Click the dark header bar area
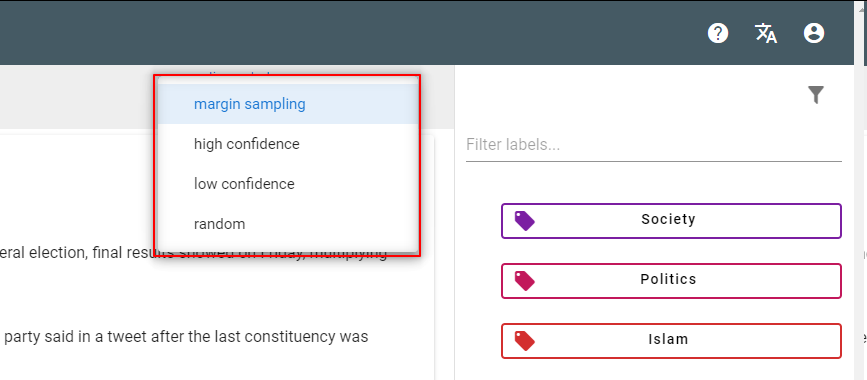 point(354,33)
